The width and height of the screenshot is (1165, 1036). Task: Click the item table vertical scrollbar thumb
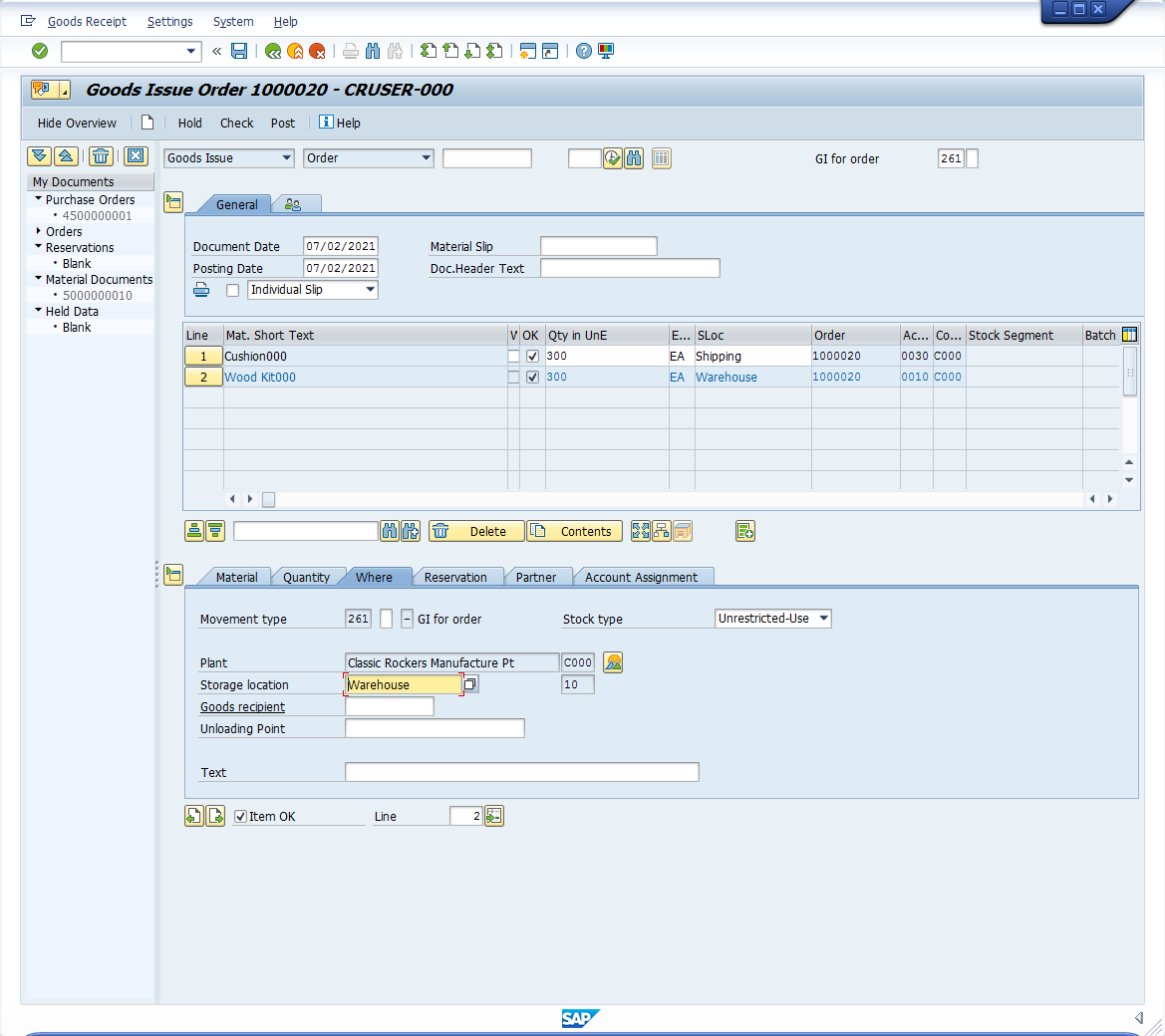coord(1129,372)
